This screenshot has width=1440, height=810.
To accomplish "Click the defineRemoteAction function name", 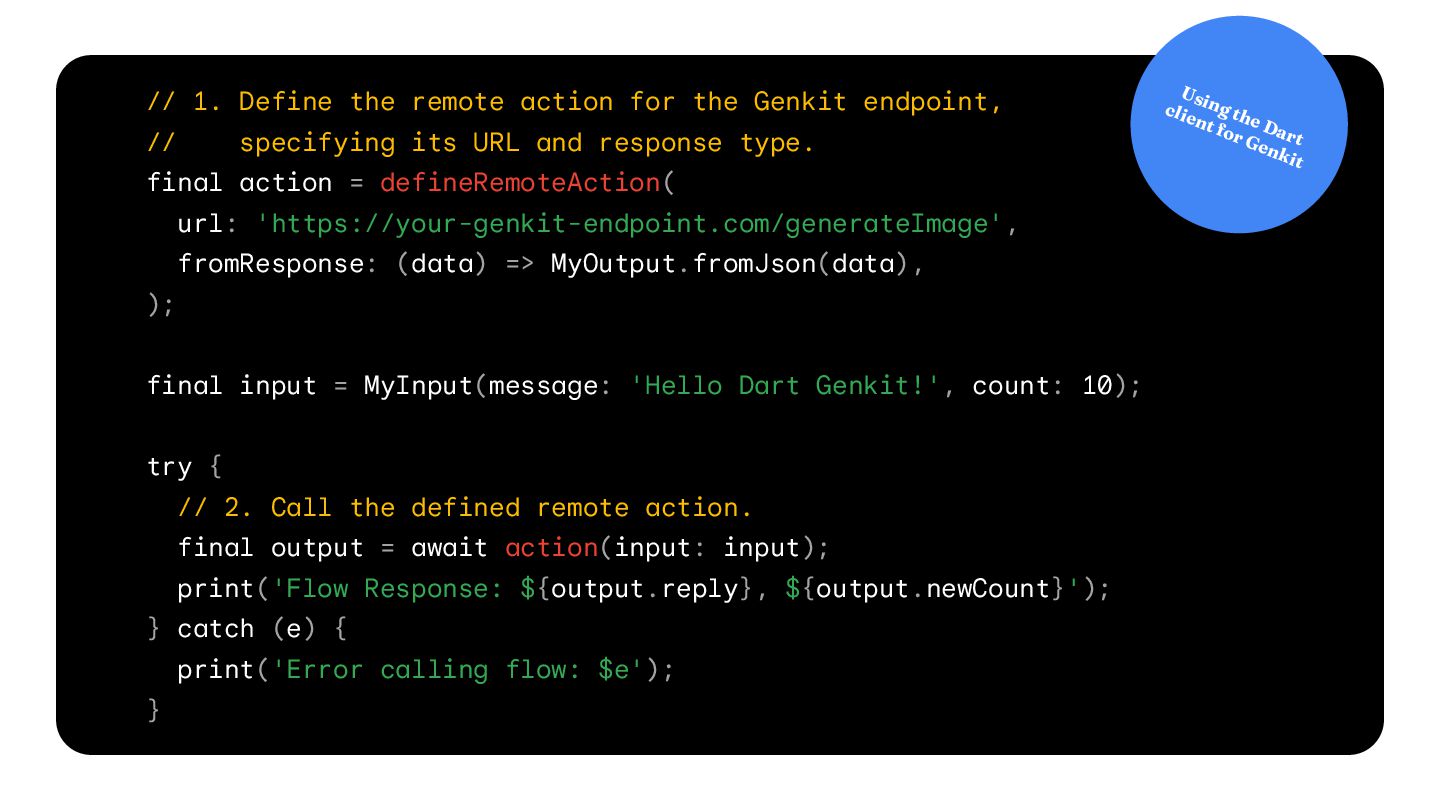I will 520,183.
